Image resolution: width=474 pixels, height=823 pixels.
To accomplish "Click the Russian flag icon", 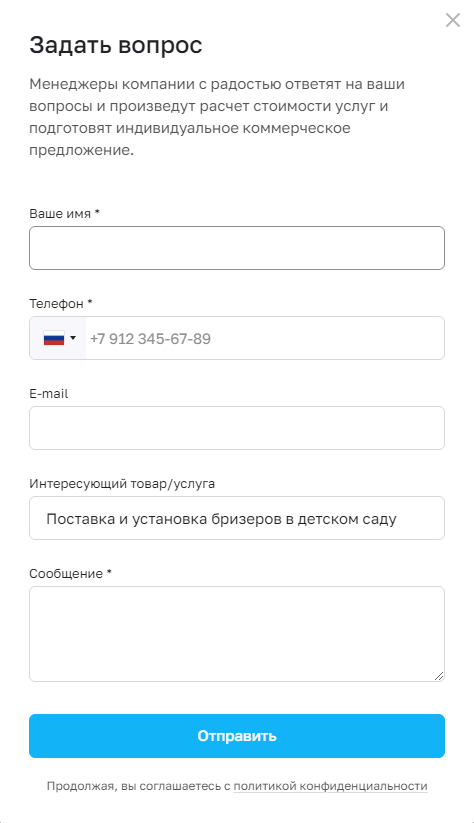I will 54,338.
